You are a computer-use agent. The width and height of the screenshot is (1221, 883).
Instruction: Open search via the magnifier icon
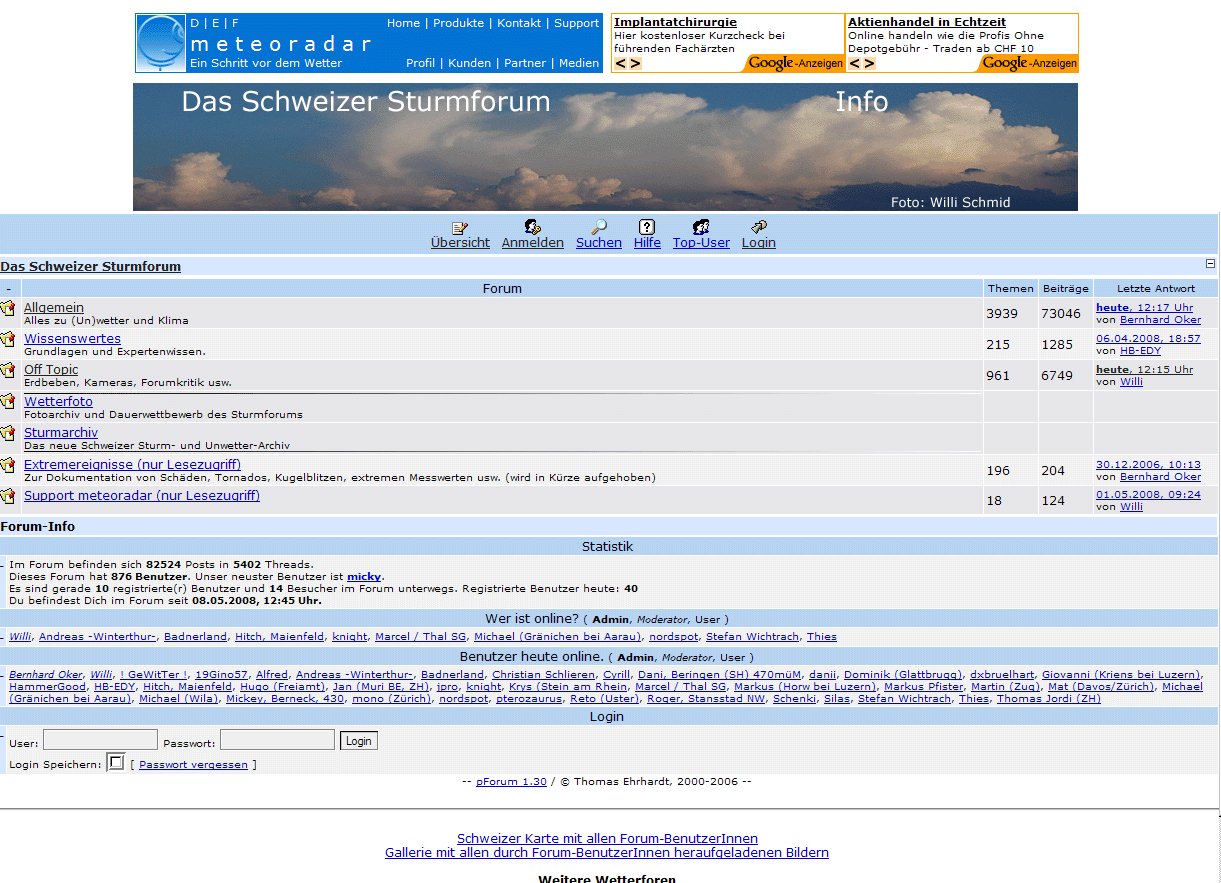click(599, 228)
